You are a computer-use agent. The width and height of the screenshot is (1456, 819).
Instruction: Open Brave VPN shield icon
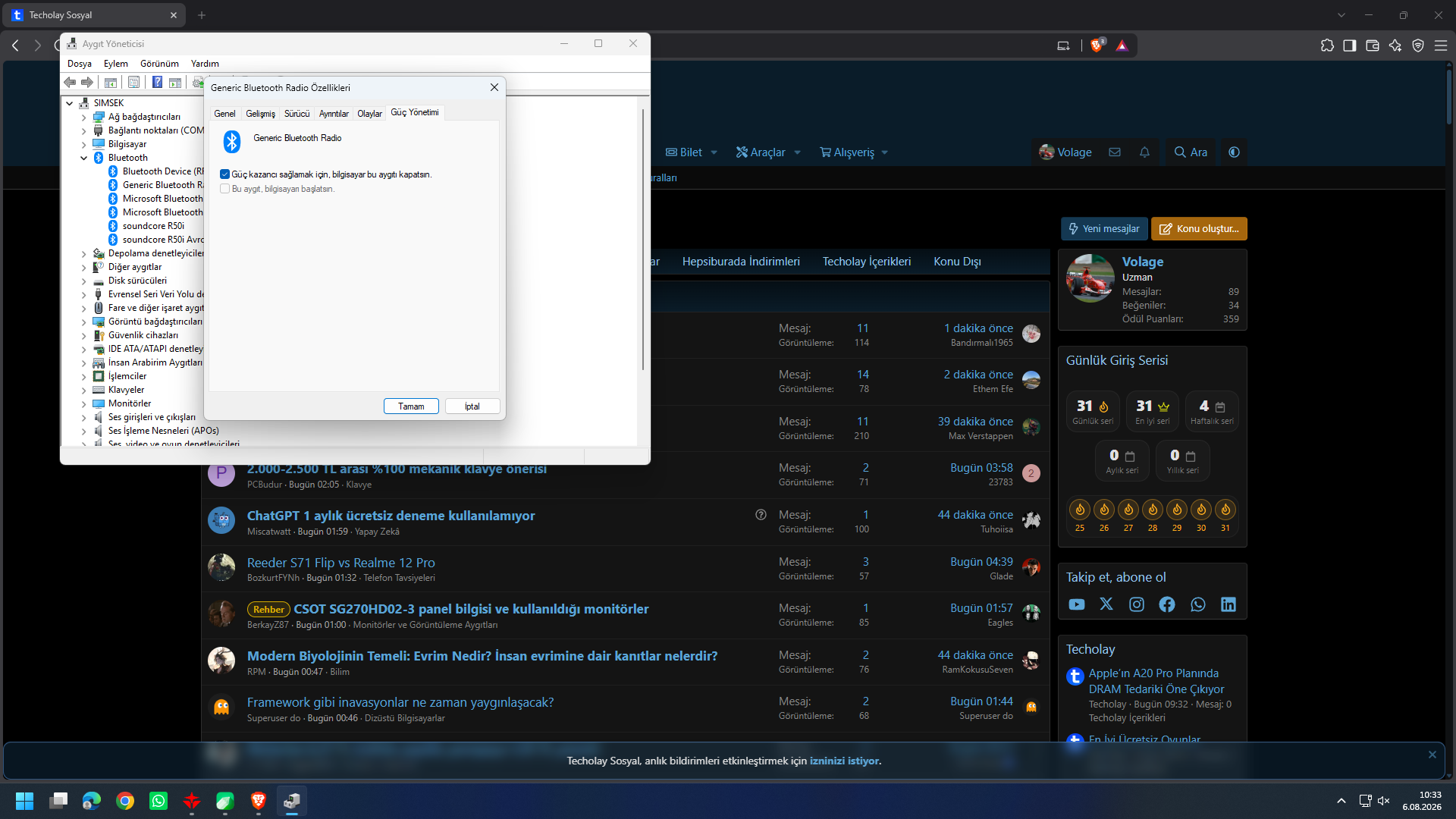click(x=1418, y=45)
